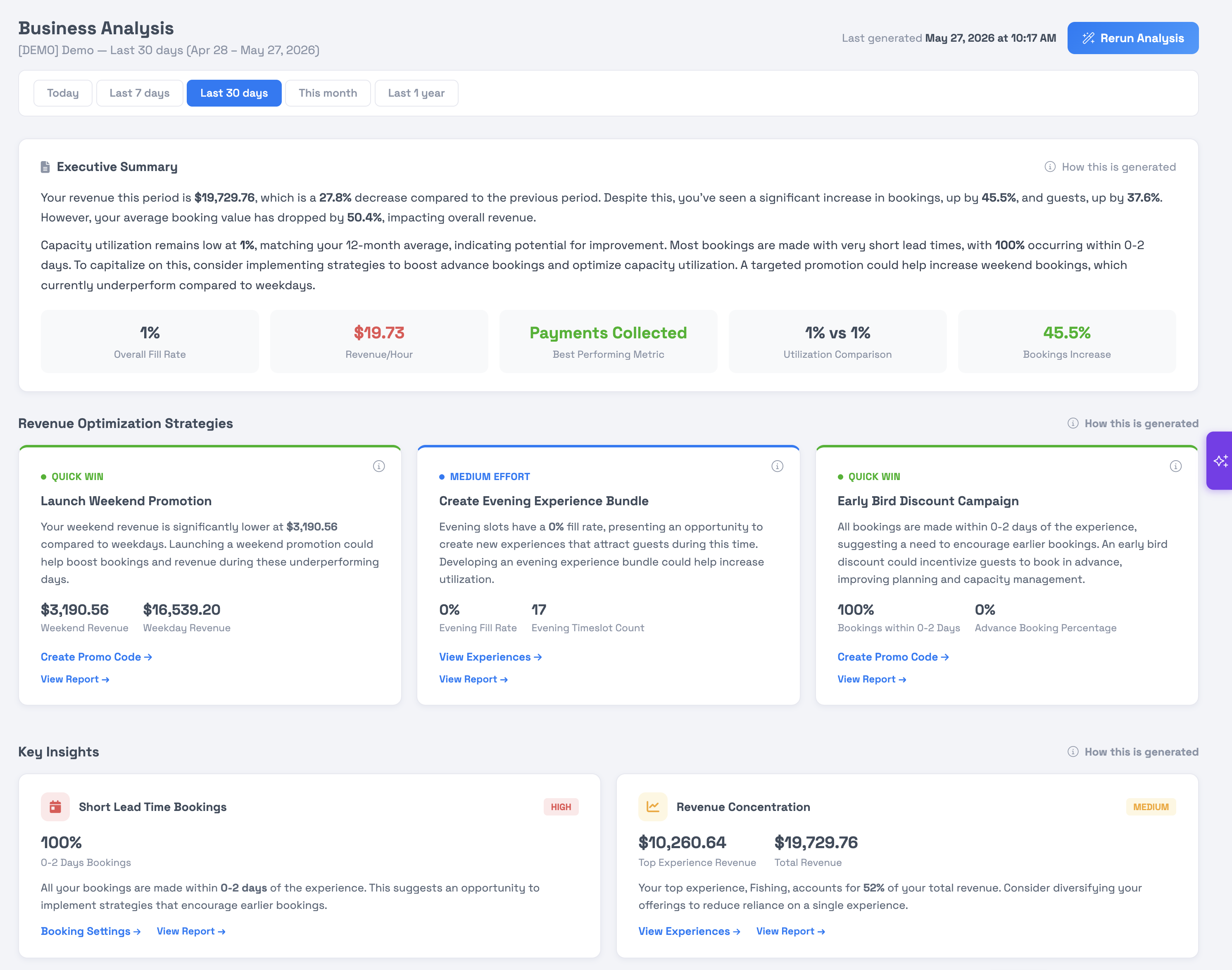The image size is (1232, 970).
Task: Click the MEDIUM EFFORT label
Action: [490, 477]
